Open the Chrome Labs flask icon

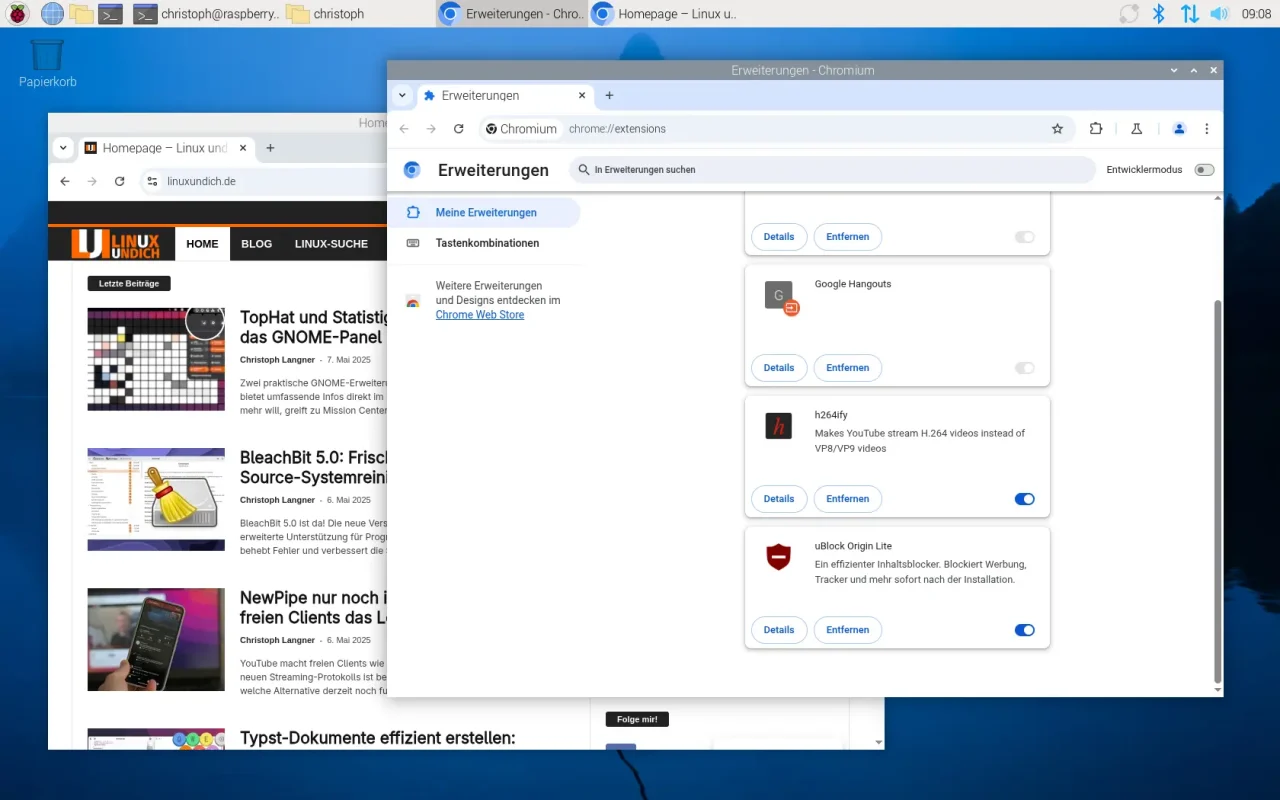coord(1136,129)
